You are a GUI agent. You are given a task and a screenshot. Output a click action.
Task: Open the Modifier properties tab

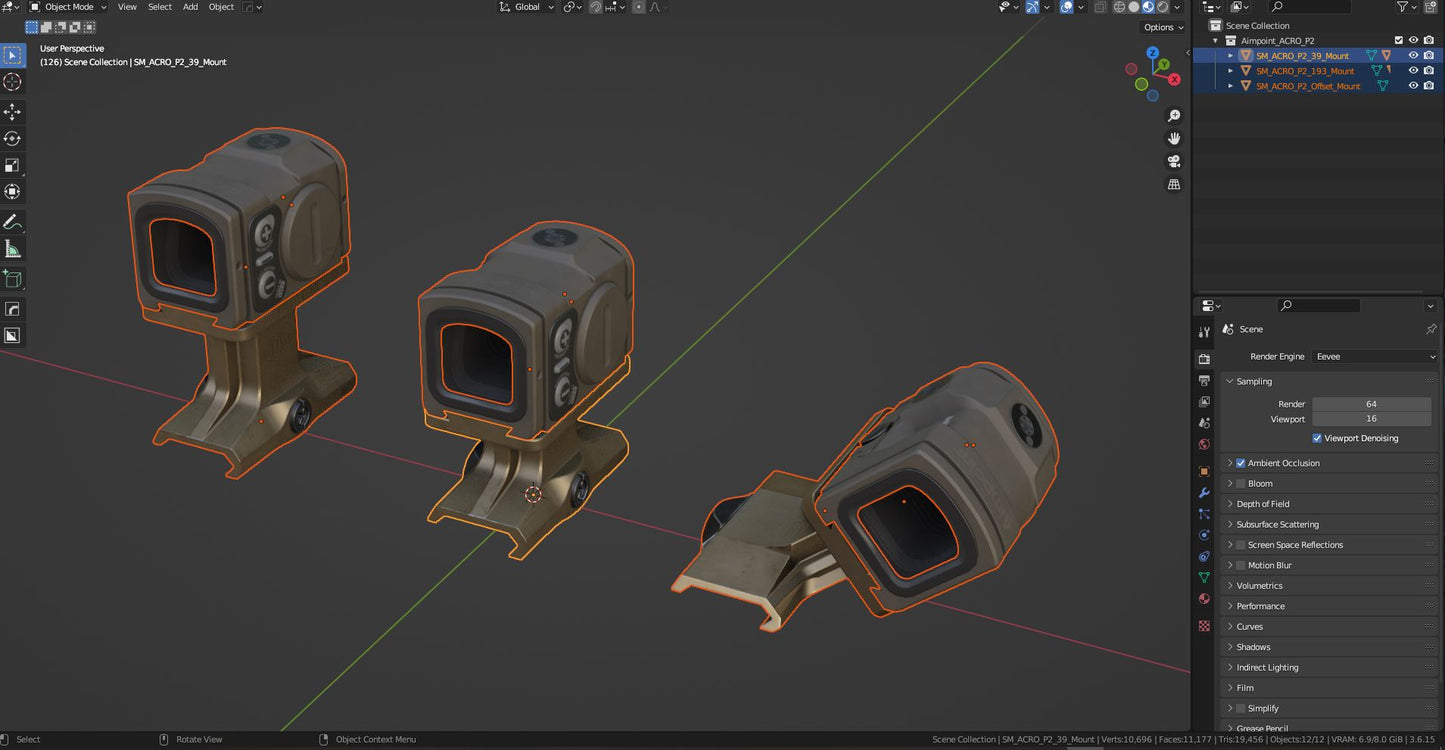coord(1204,492)
